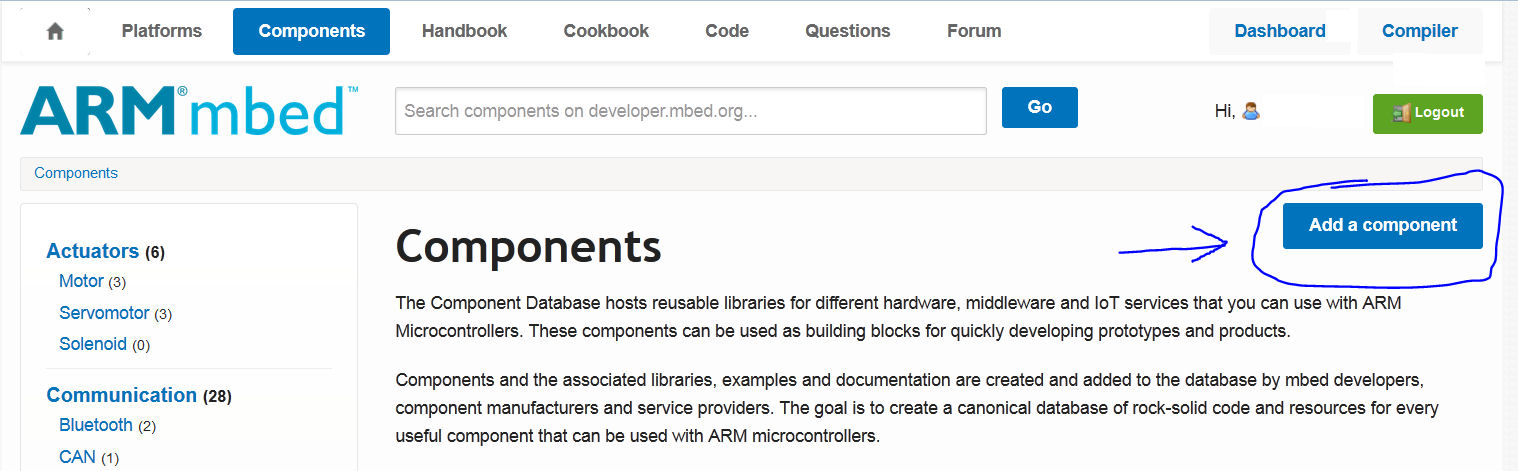
Task: Click the search components input field
Action: (690, 111)
